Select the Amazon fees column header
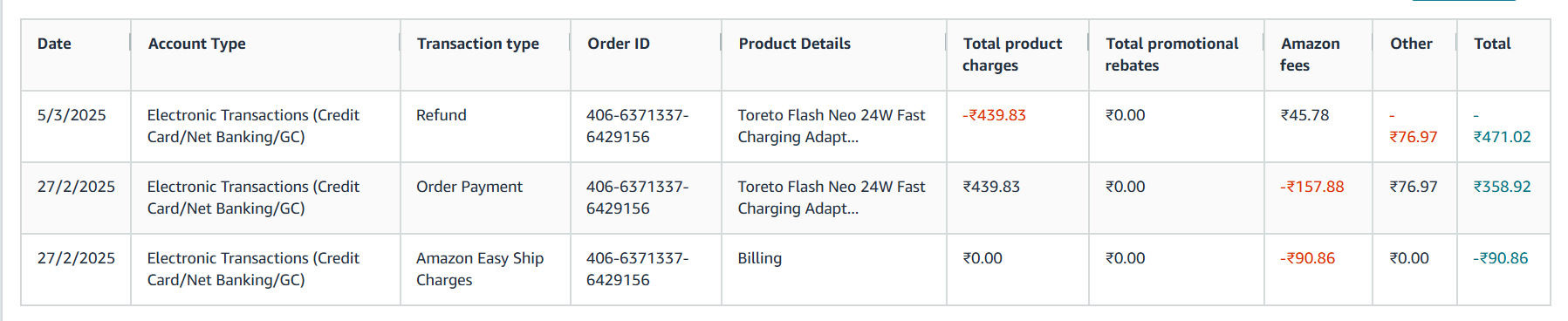Screen dimensions: 1568x321 [1310, 54]
